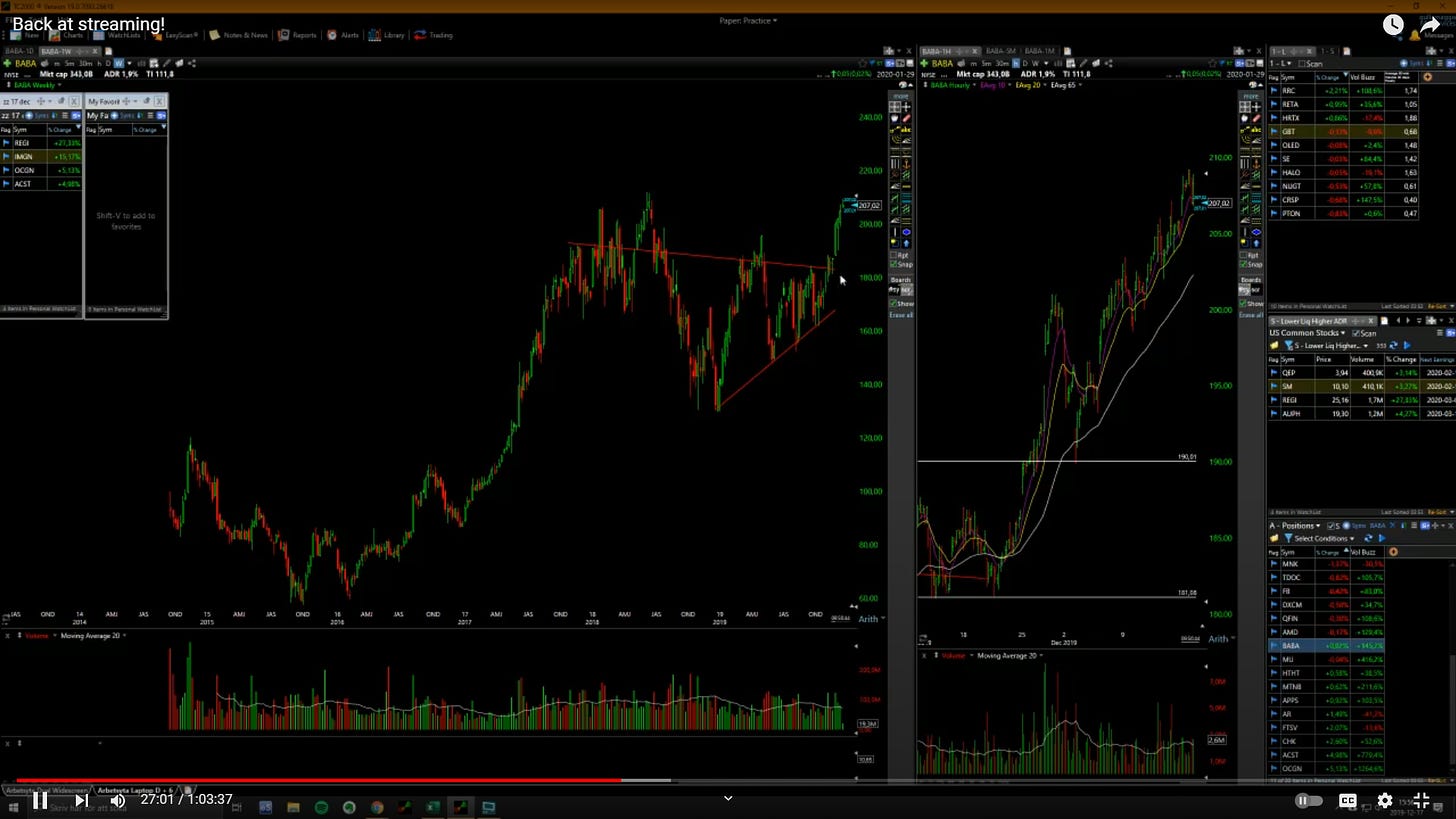The width and height of the screenshot is (1456, 819).
Task: Toggle the Rpt checkbox on right drawing toolbar
Action: pos(1244,255)
